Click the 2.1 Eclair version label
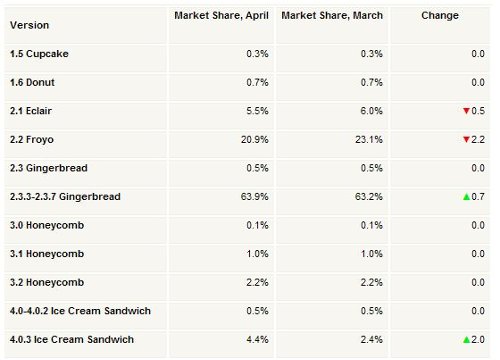This screenshot has width=500, height=360. click(x=31, y=111)
